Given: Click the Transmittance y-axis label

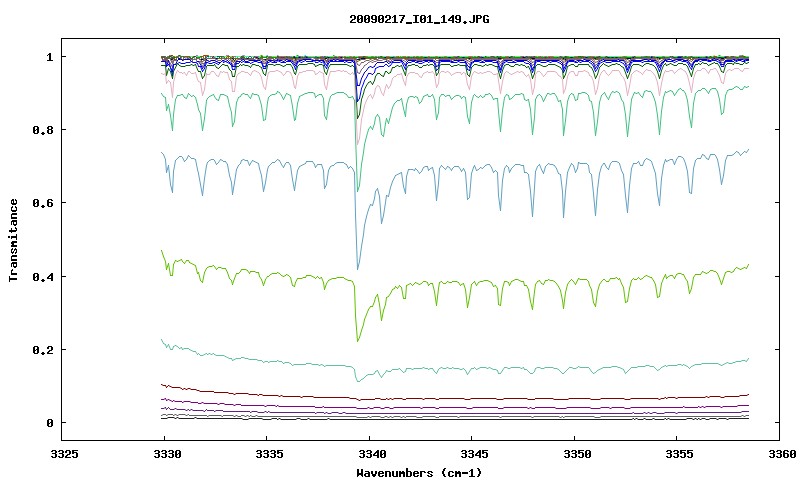Looking at the screenshot, I should (14, 240).
